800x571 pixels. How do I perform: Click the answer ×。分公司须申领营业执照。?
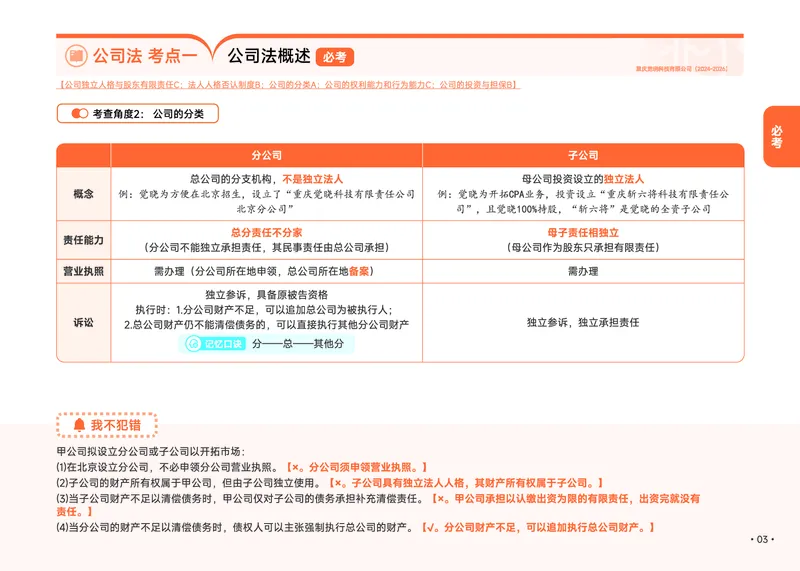pos(356,467)
